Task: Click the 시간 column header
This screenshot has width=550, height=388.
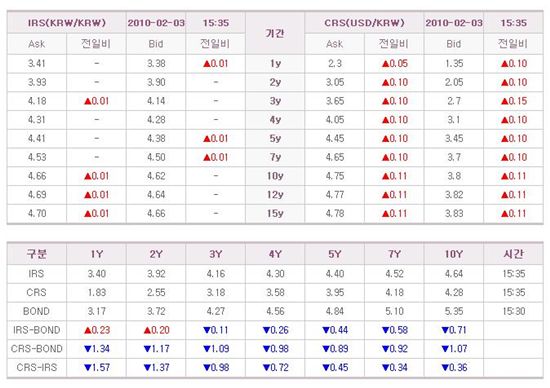Action: coord(514,254)
